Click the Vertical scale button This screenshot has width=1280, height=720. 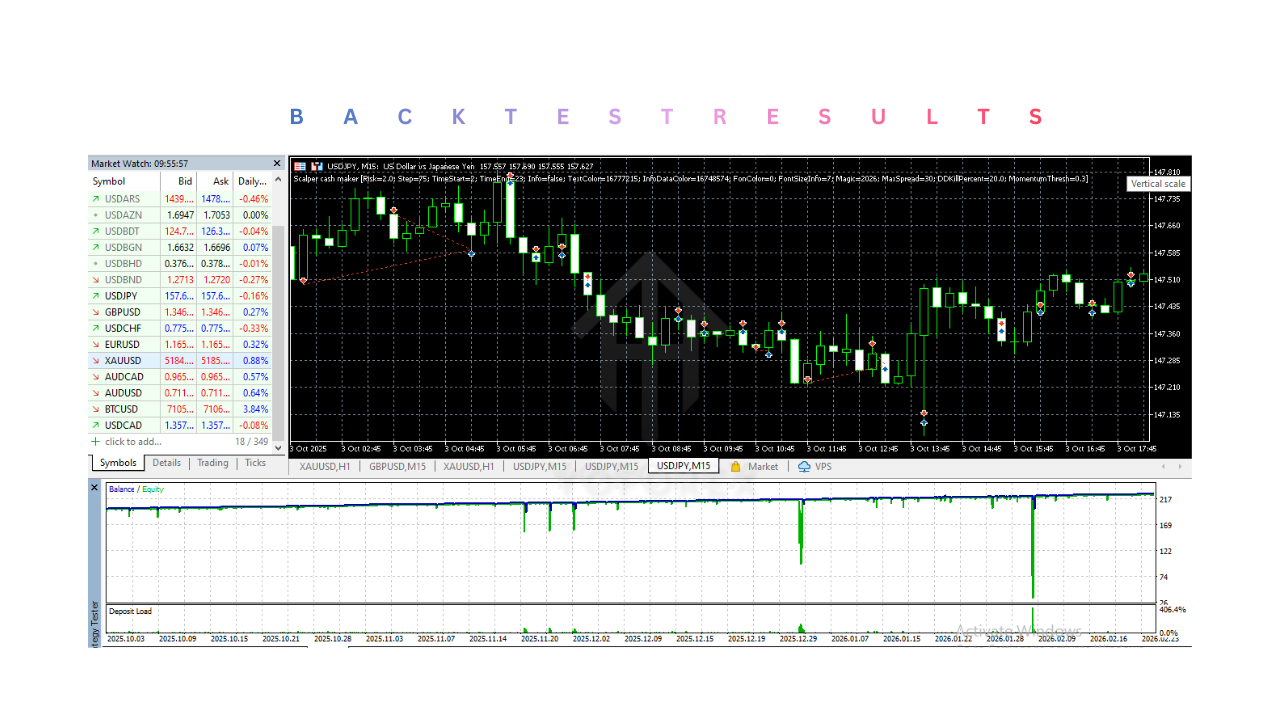pos(1157,183)
